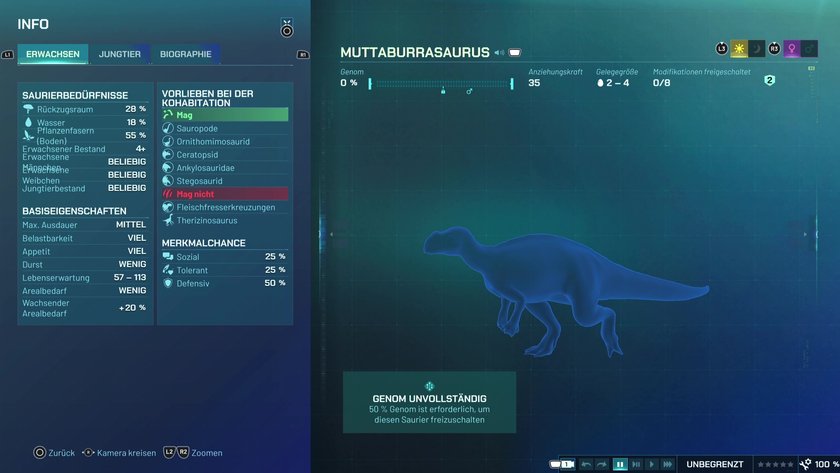
Task: Click the Tolerant trait icon
Action: [168, 270]
